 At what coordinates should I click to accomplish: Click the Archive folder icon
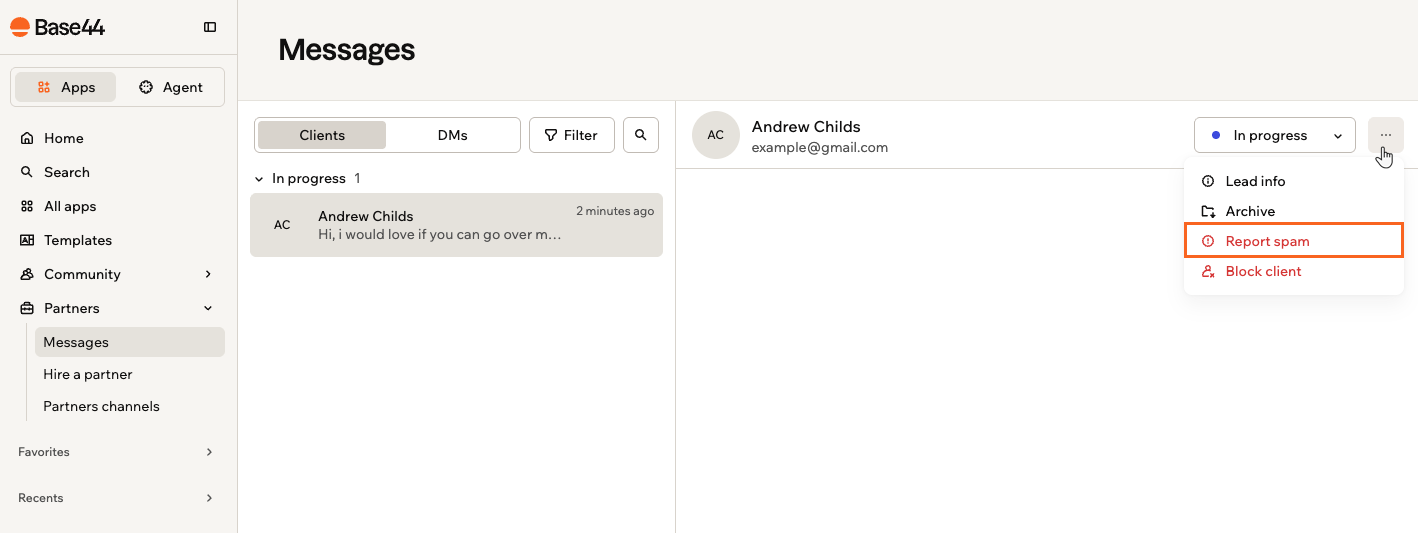[x=1208, y=211]
